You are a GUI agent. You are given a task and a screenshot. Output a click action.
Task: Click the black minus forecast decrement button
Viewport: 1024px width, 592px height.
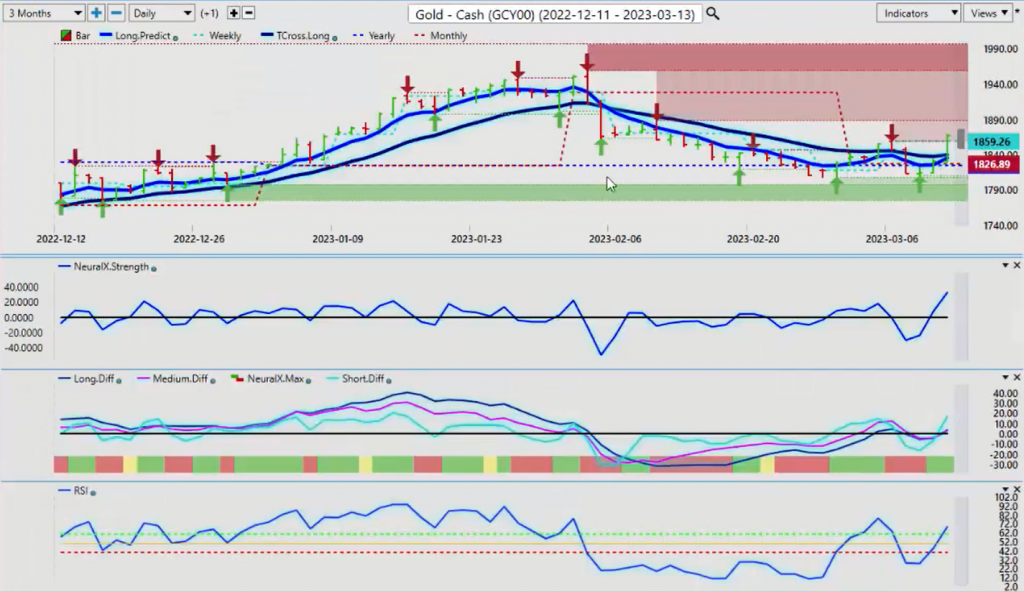pos(249,13)
